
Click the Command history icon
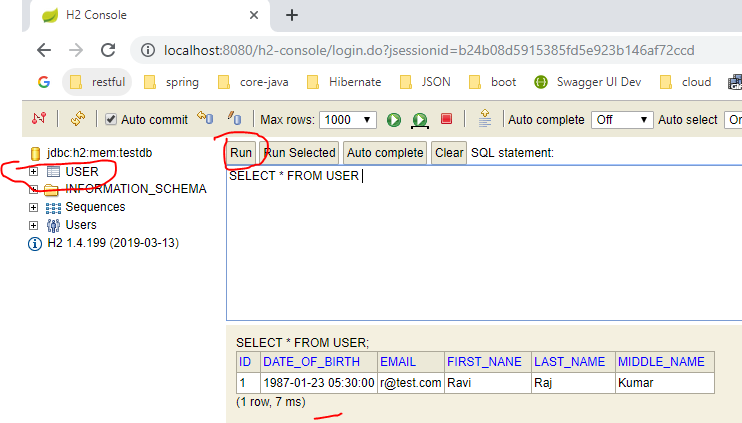click(485, 118)
